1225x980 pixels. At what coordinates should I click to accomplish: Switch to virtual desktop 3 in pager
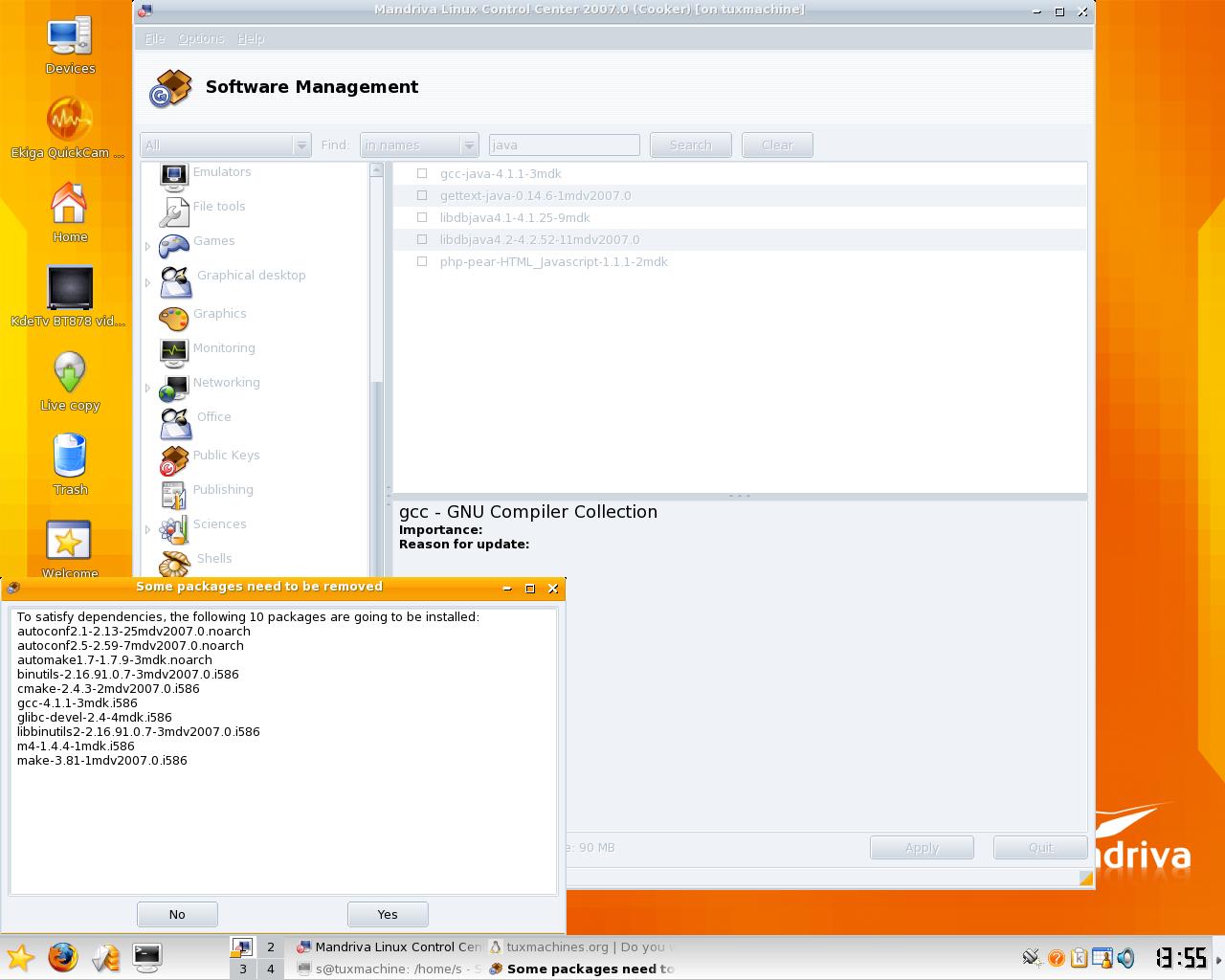tap(243, 969)
